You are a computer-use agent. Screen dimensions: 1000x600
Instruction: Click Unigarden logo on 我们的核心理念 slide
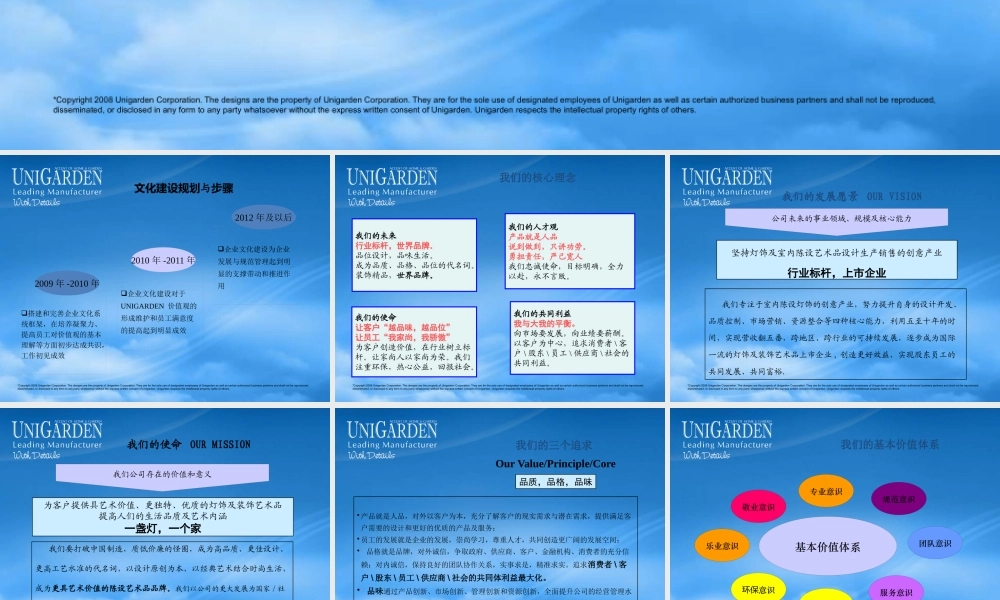pyautogui.click(x=392, y=187)
